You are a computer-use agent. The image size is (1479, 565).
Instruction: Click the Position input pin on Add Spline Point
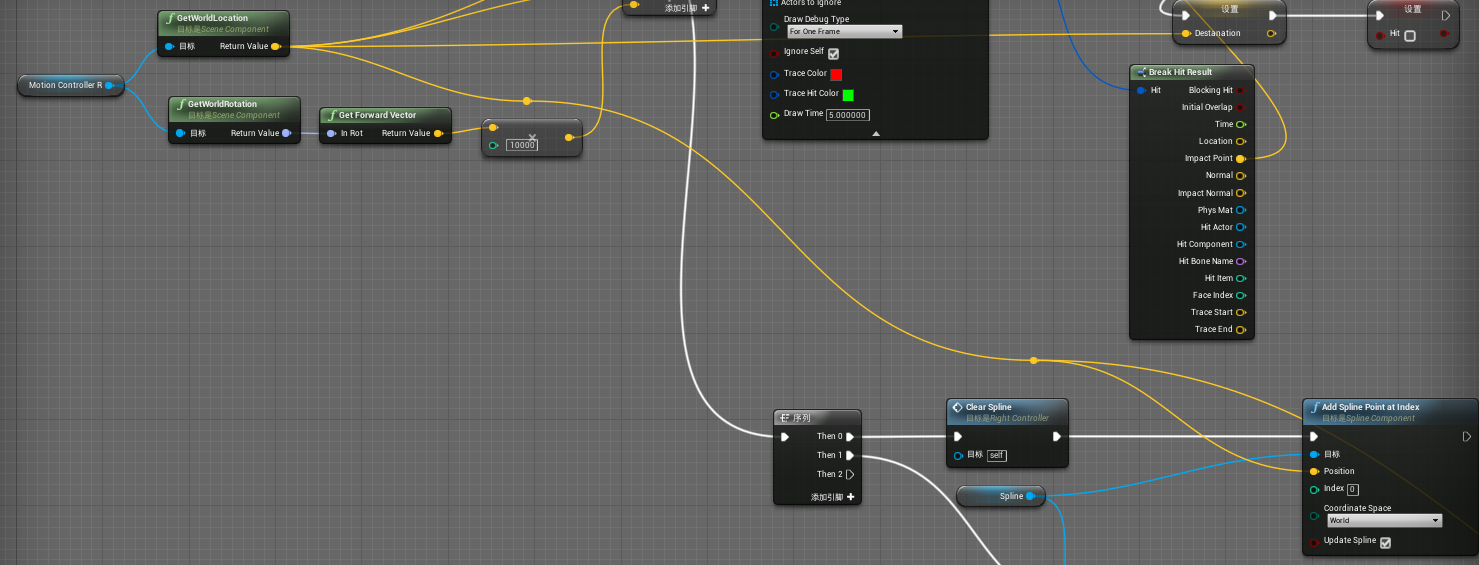point(1314,471)
